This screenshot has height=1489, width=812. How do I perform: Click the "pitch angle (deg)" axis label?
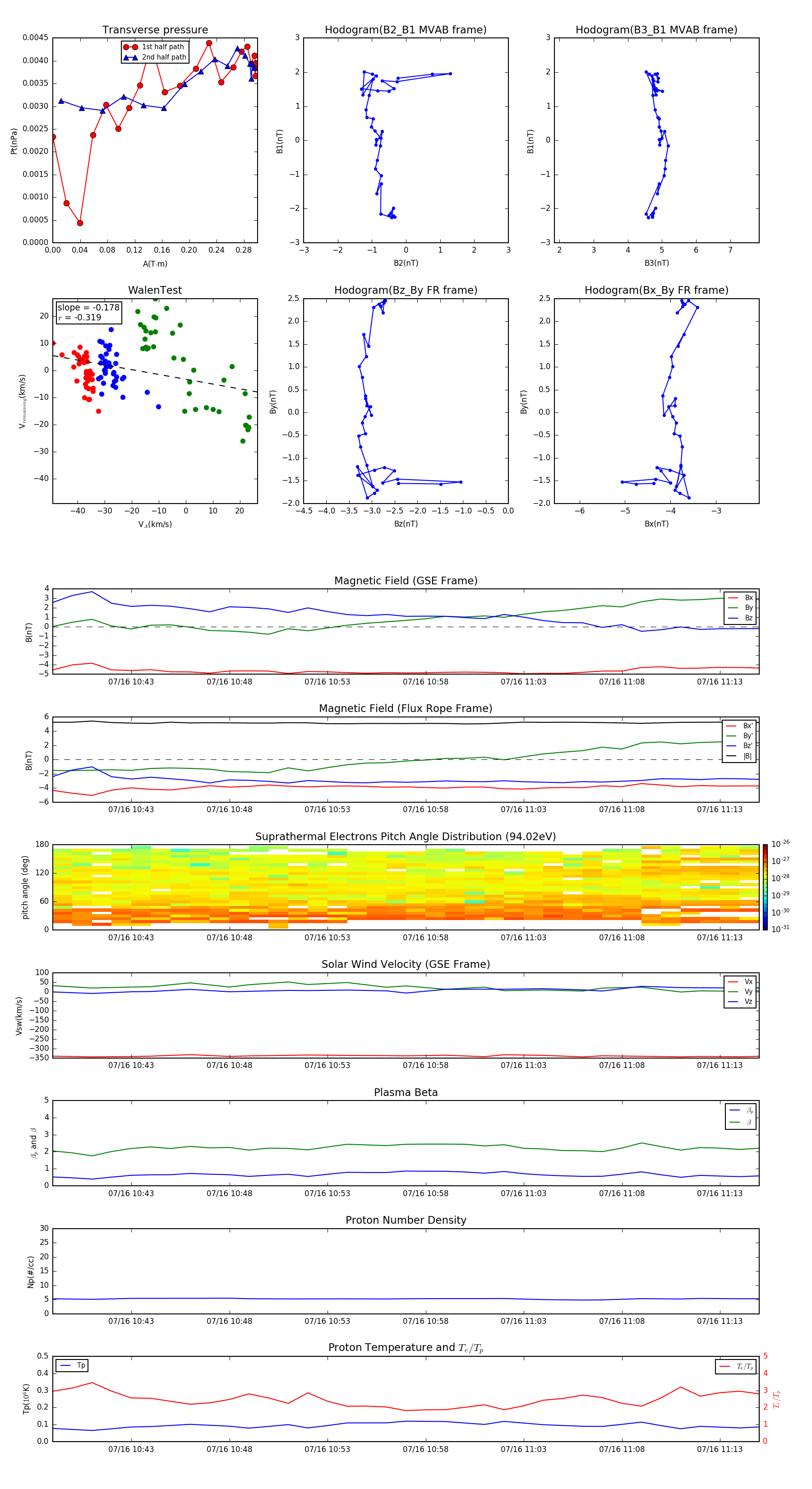(x=25, y=887)
